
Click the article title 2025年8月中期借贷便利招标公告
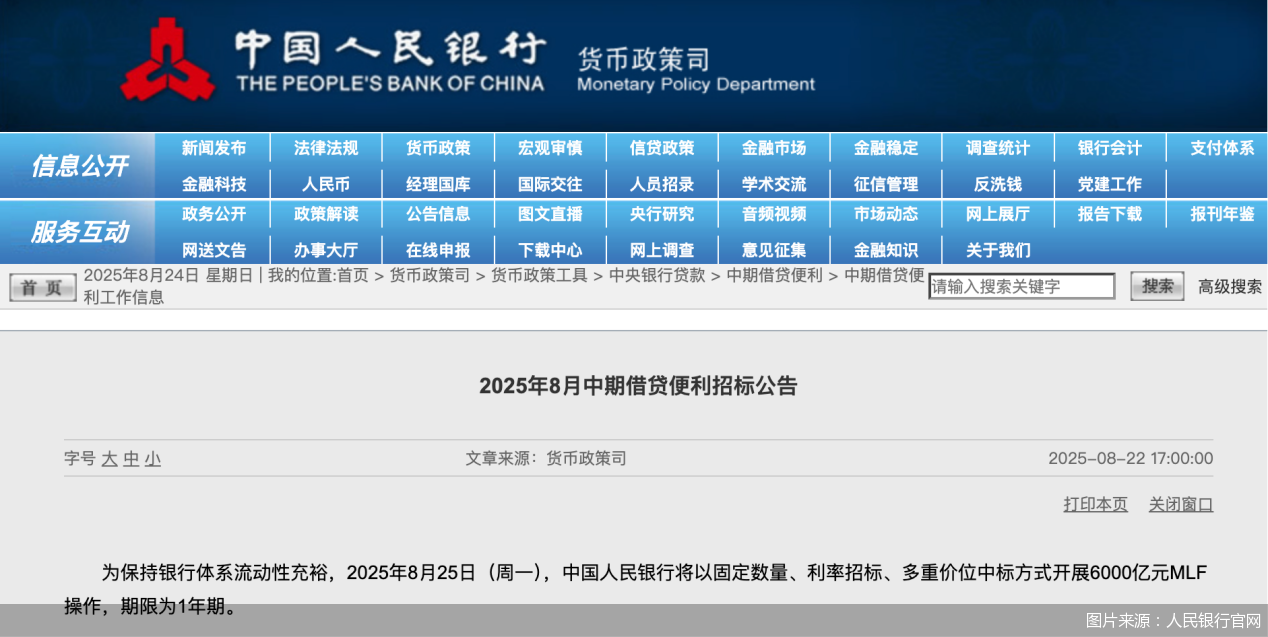[x=638, y=386]
